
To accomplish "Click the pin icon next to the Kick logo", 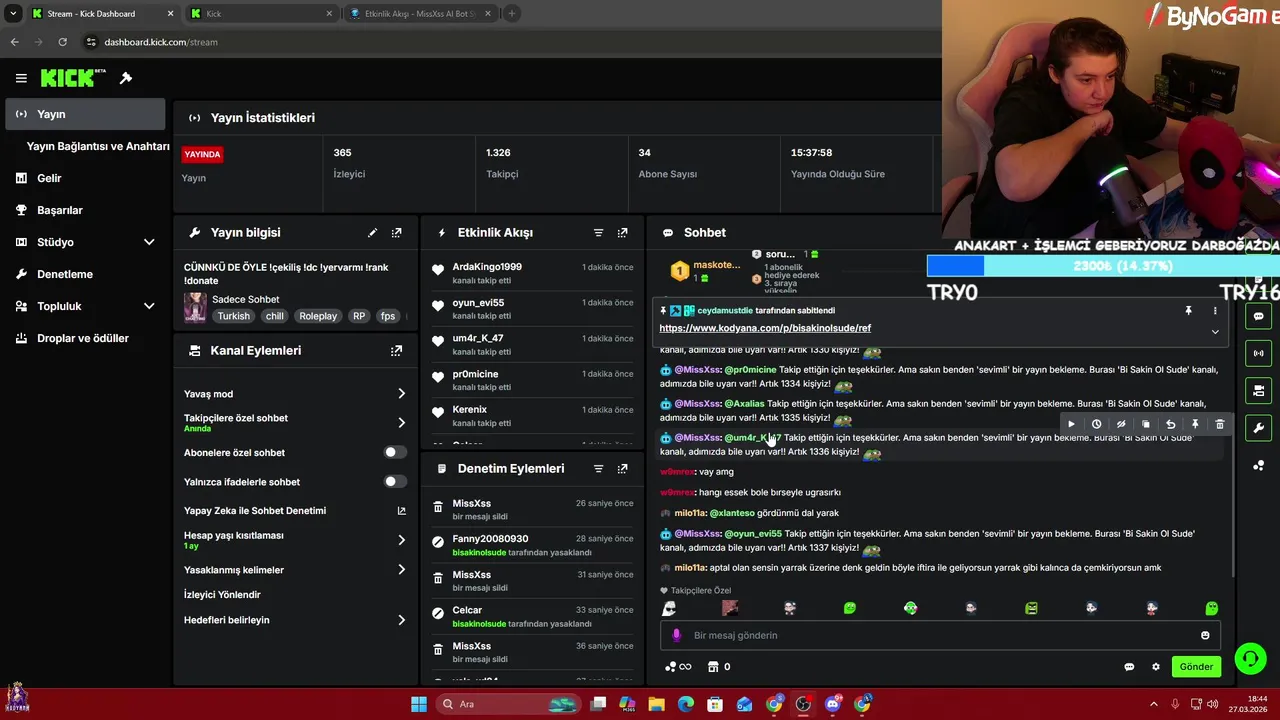I will [126, 78].
